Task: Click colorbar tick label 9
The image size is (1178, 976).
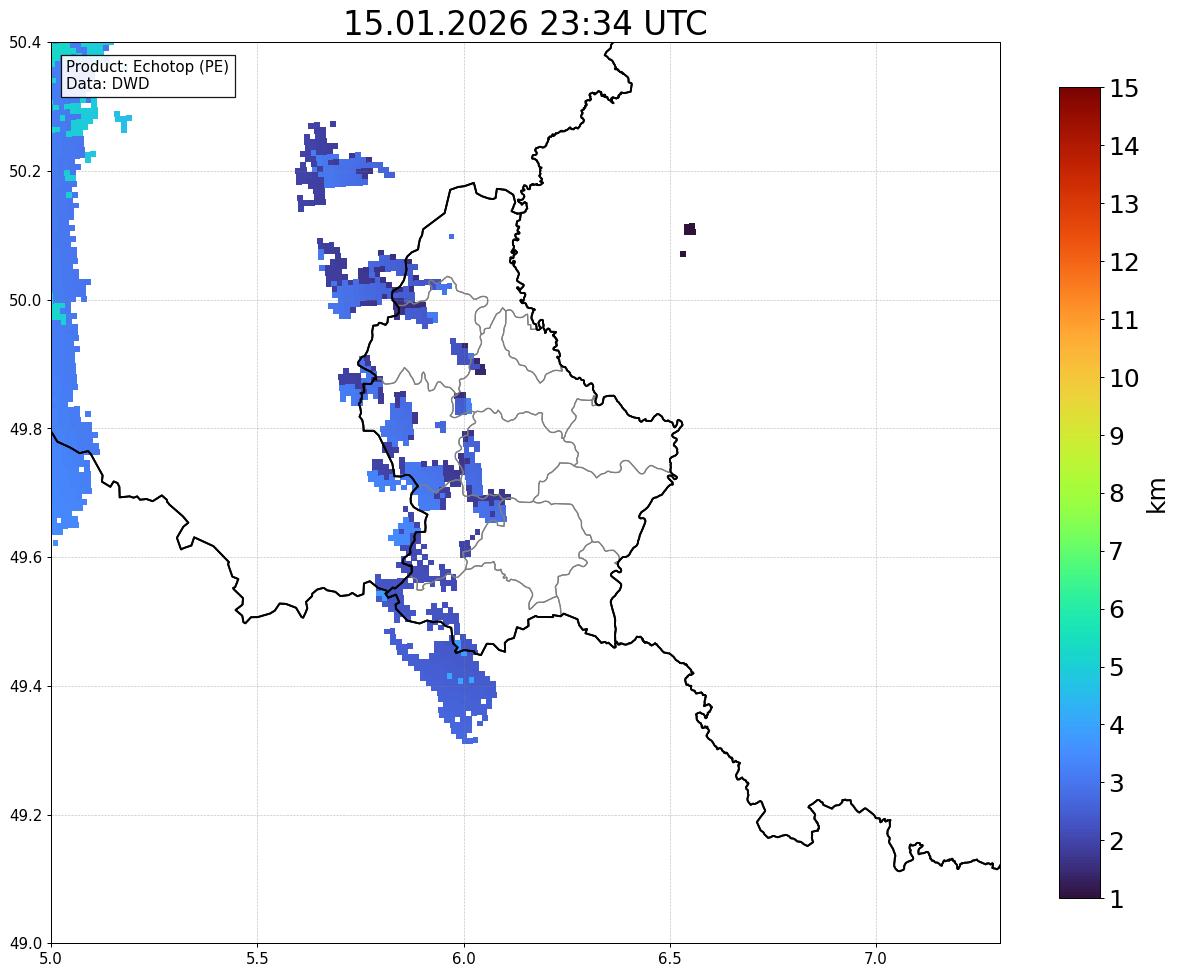Action: [x=1117, y=436]
